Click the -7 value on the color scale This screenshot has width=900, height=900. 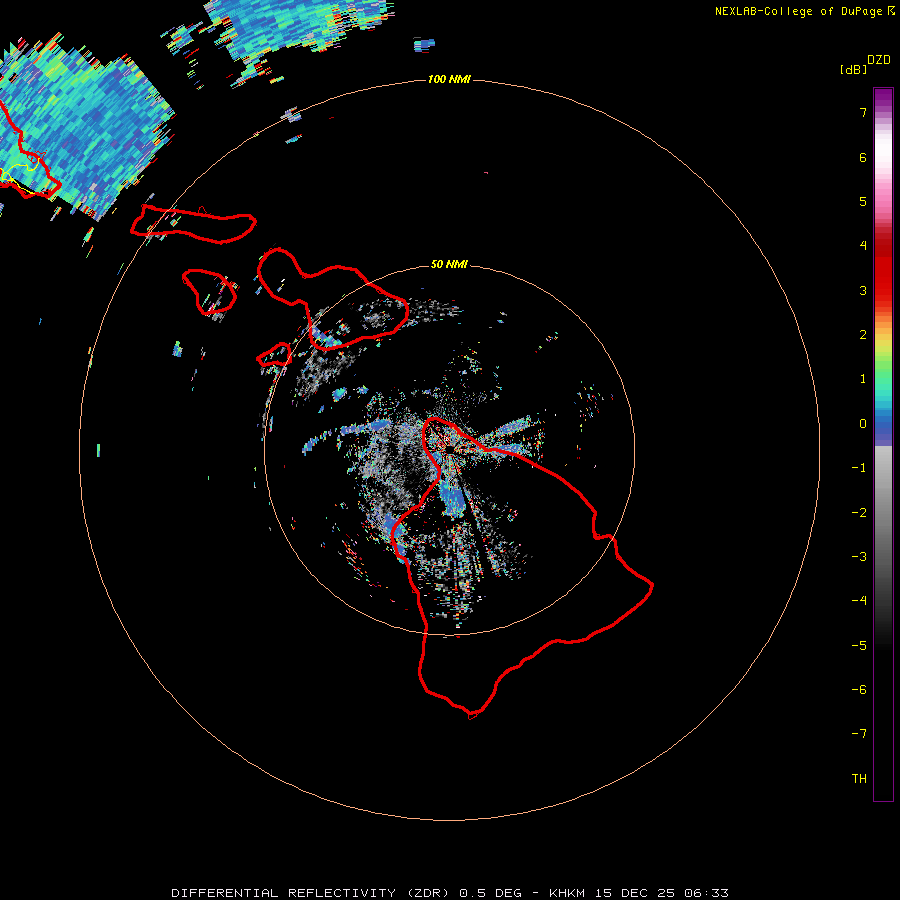coord(859,734)
